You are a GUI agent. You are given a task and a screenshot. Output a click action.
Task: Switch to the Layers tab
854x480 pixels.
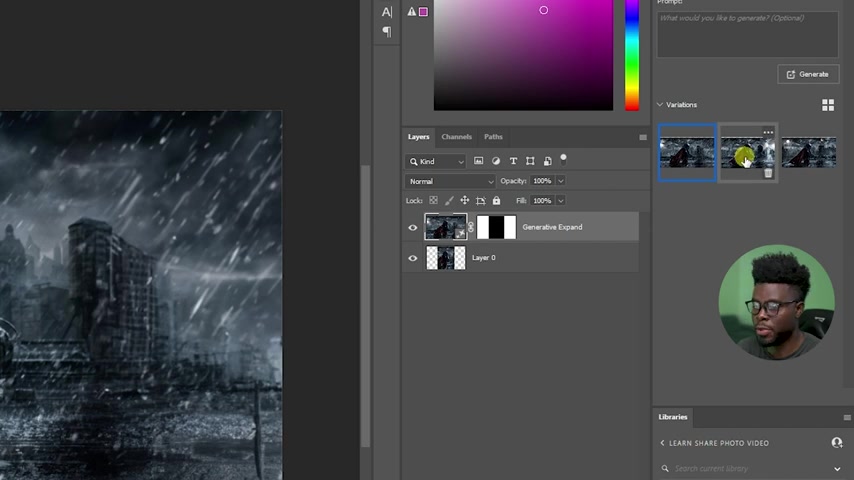418,137
